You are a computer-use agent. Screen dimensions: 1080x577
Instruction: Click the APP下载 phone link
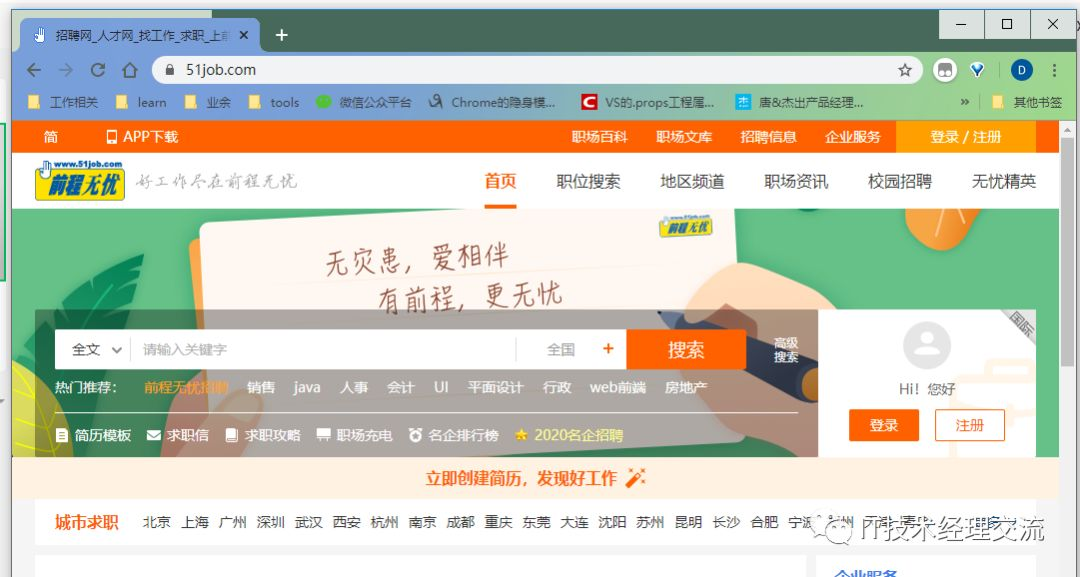pyautogui.click(x=142, y=137)
